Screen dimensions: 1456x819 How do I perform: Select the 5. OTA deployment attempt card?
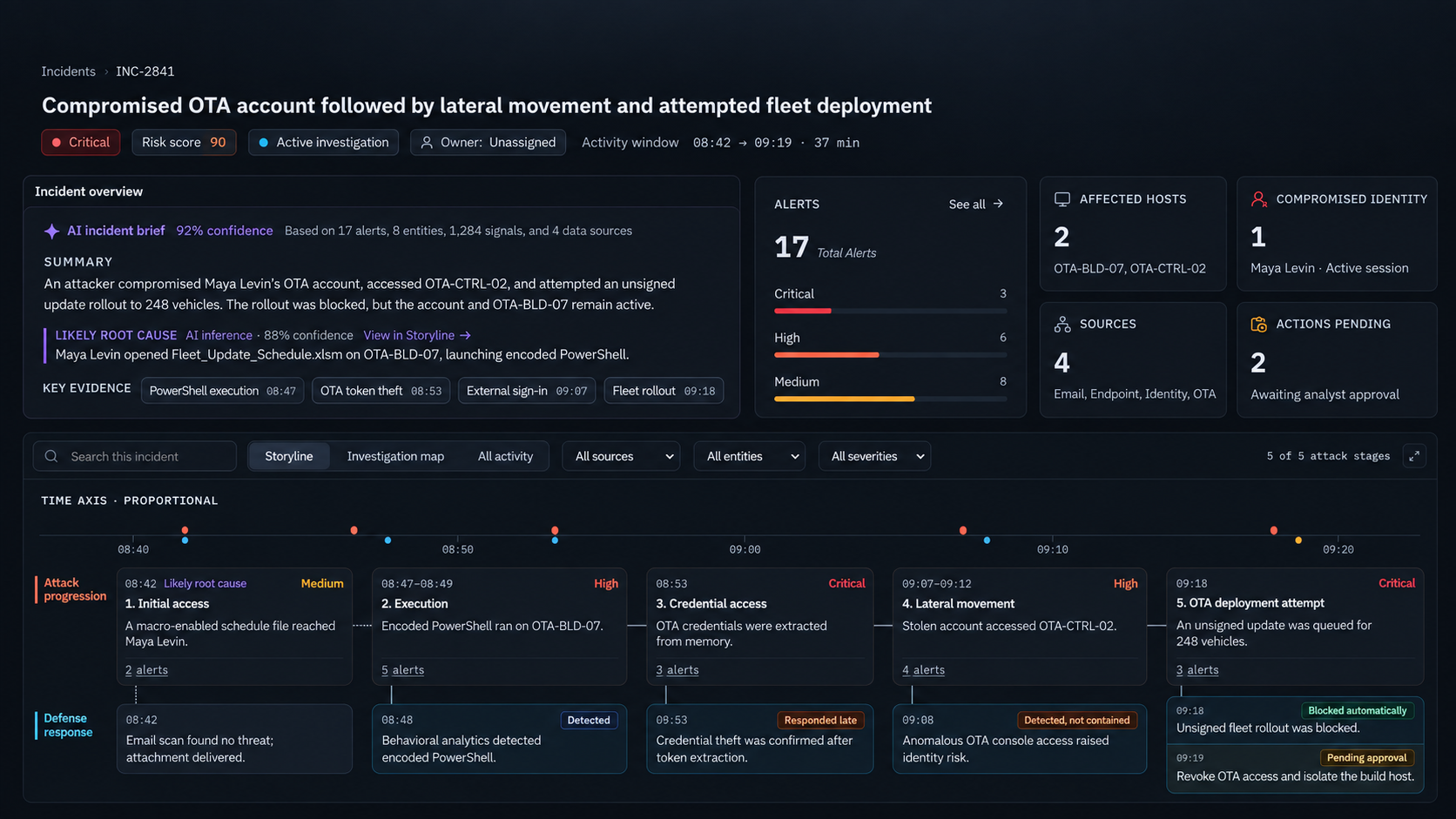point(1296,627)
